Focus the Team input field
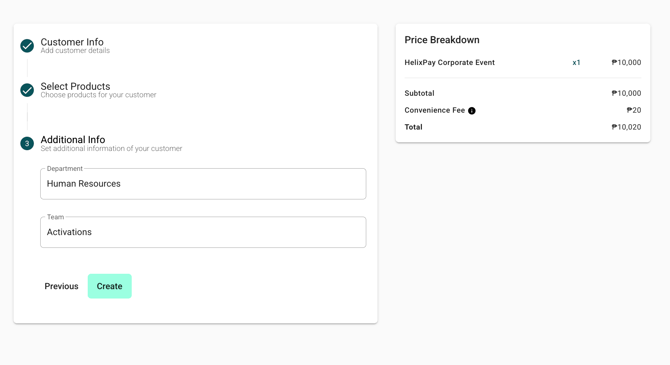The image size is (670, 365). pyautogui.click(x=203, y=232)
